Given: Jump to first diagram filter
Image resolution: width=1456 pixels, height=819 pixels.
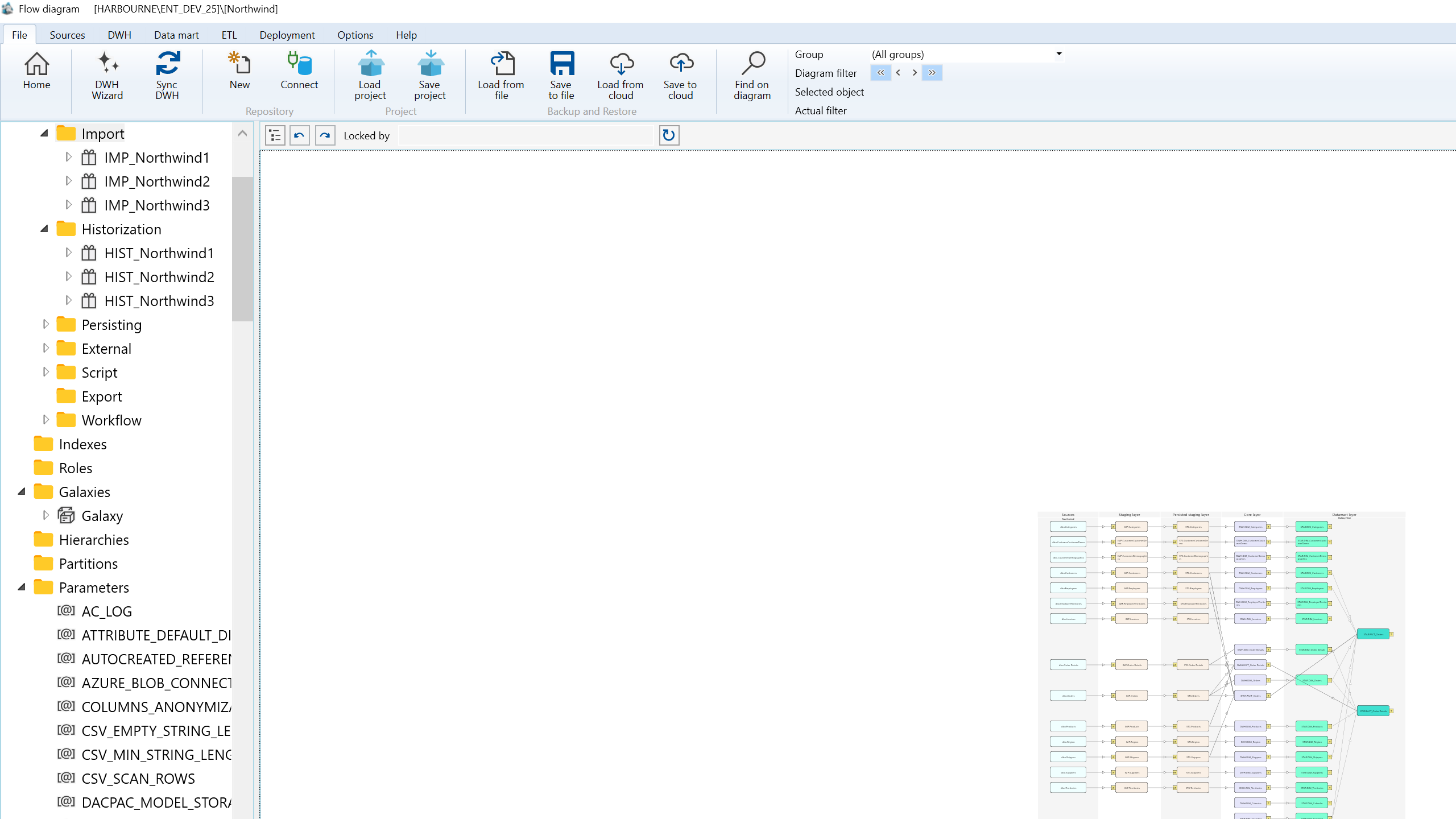Looking at the screenshot, I should [x=881, y=73].
